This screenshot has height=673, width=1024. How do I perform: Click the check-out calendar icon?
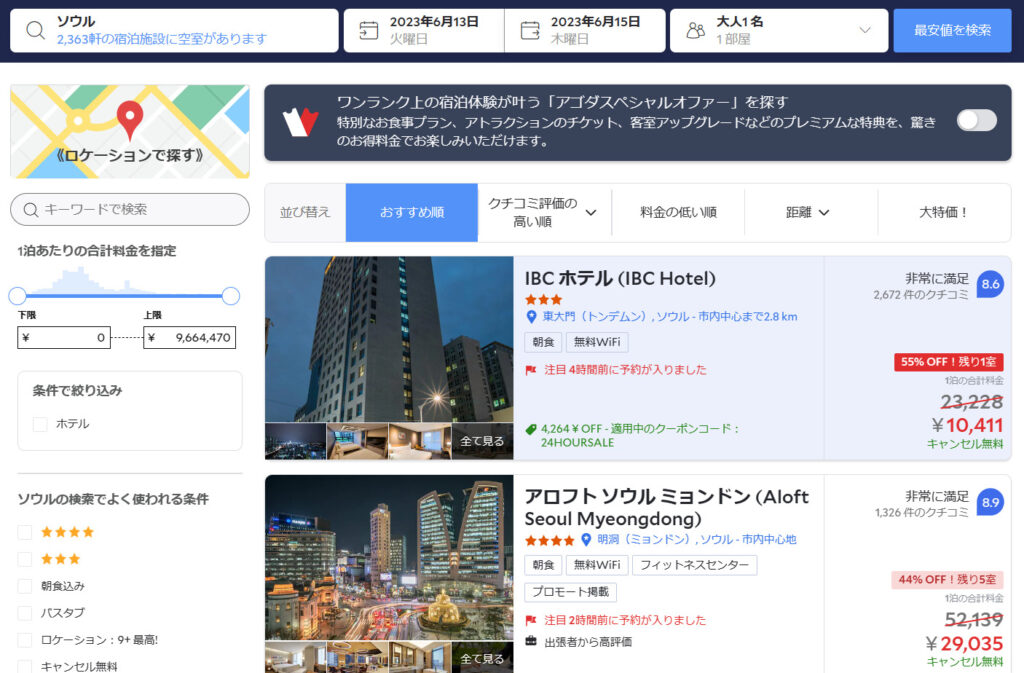point(530,30)
